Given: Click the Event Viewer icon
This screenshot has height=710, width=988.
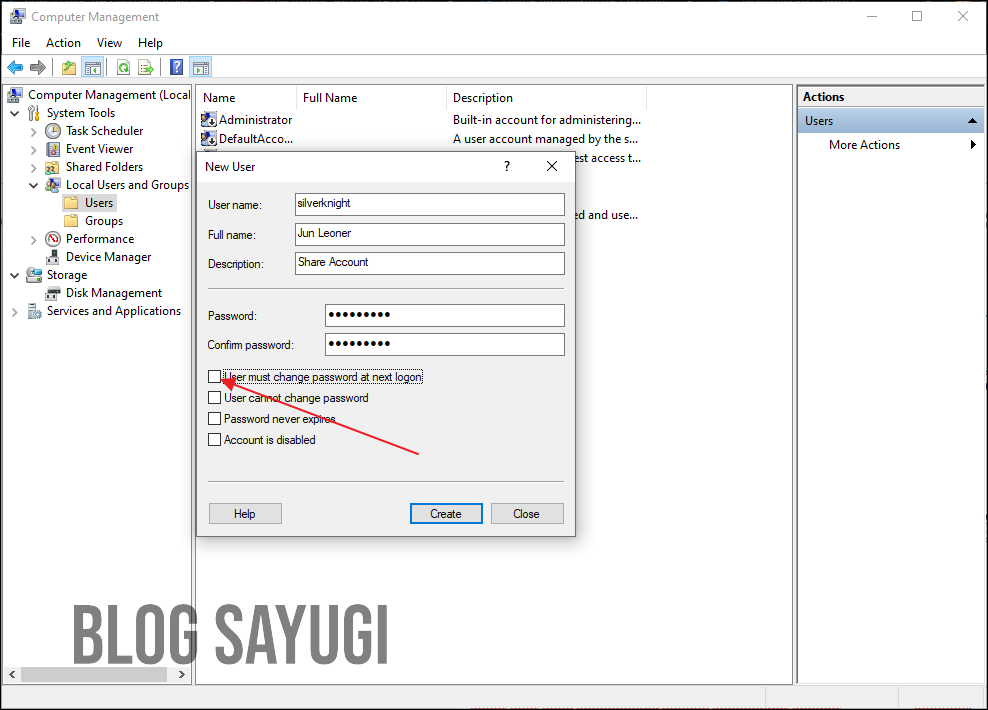Looking at the screenshot, I should click(x=53, y=149).
